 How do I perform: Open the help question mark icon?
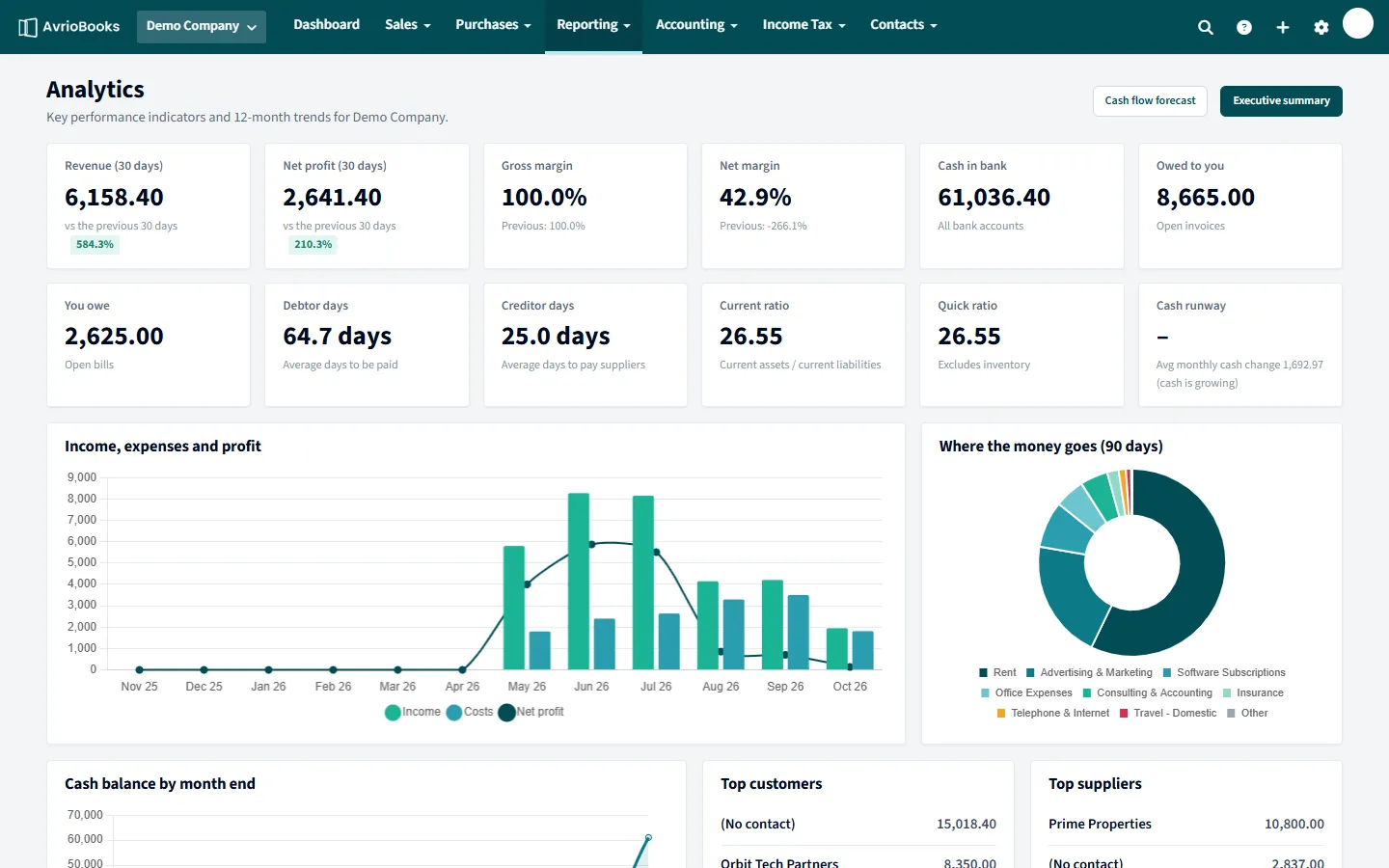(1244, 28)
